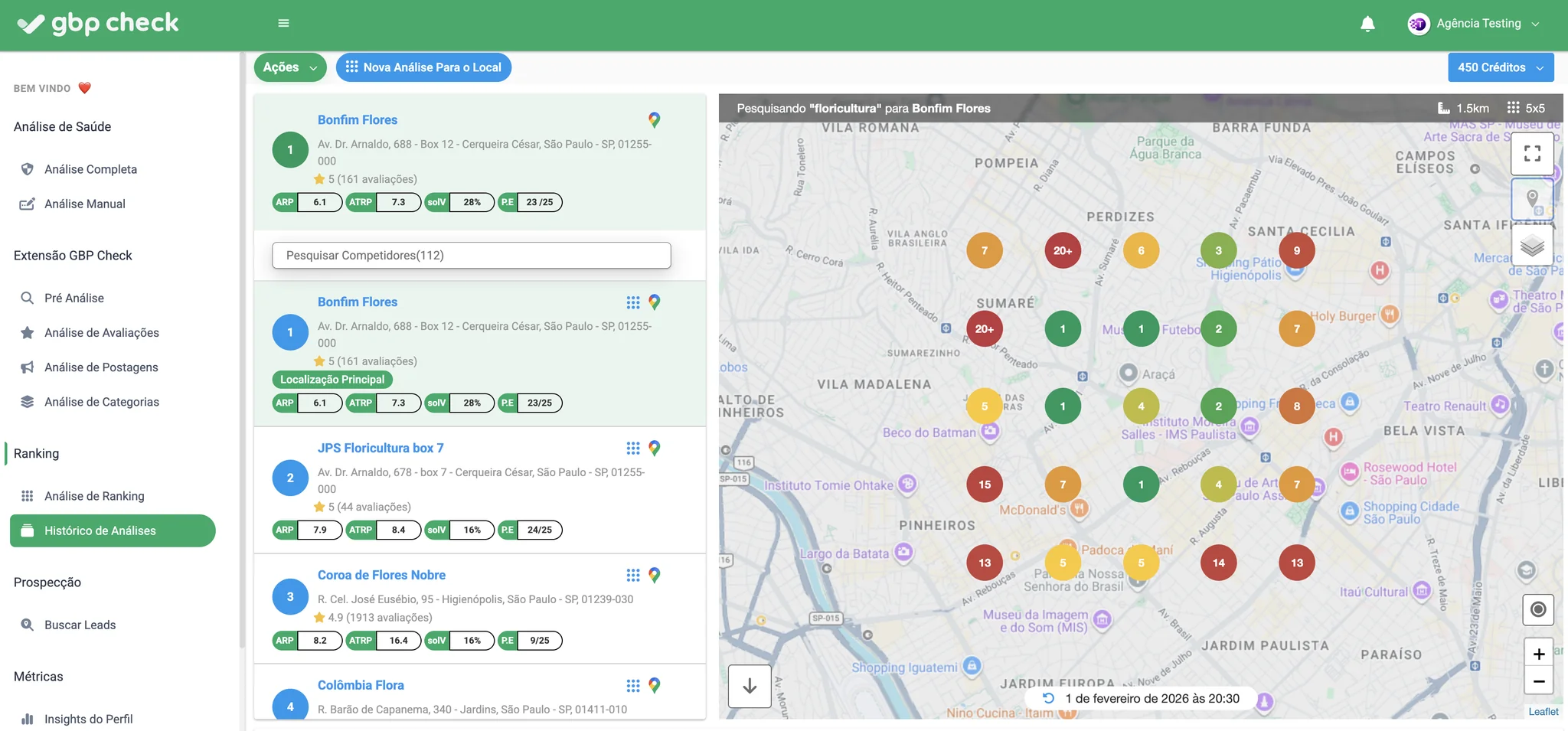Click the hamburger menu icon in header
The width and height of the screenshot is (1568, 731).
283,23
